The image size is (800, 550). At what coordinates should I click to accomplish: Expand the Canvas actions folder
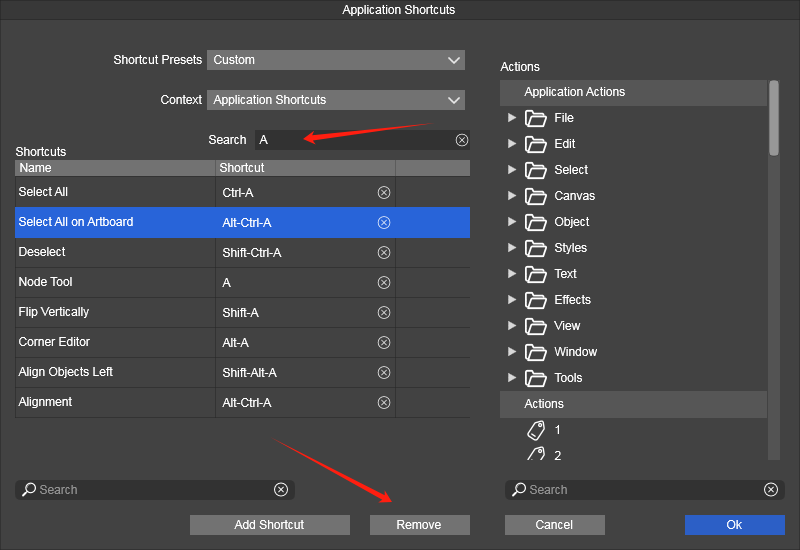512,196
